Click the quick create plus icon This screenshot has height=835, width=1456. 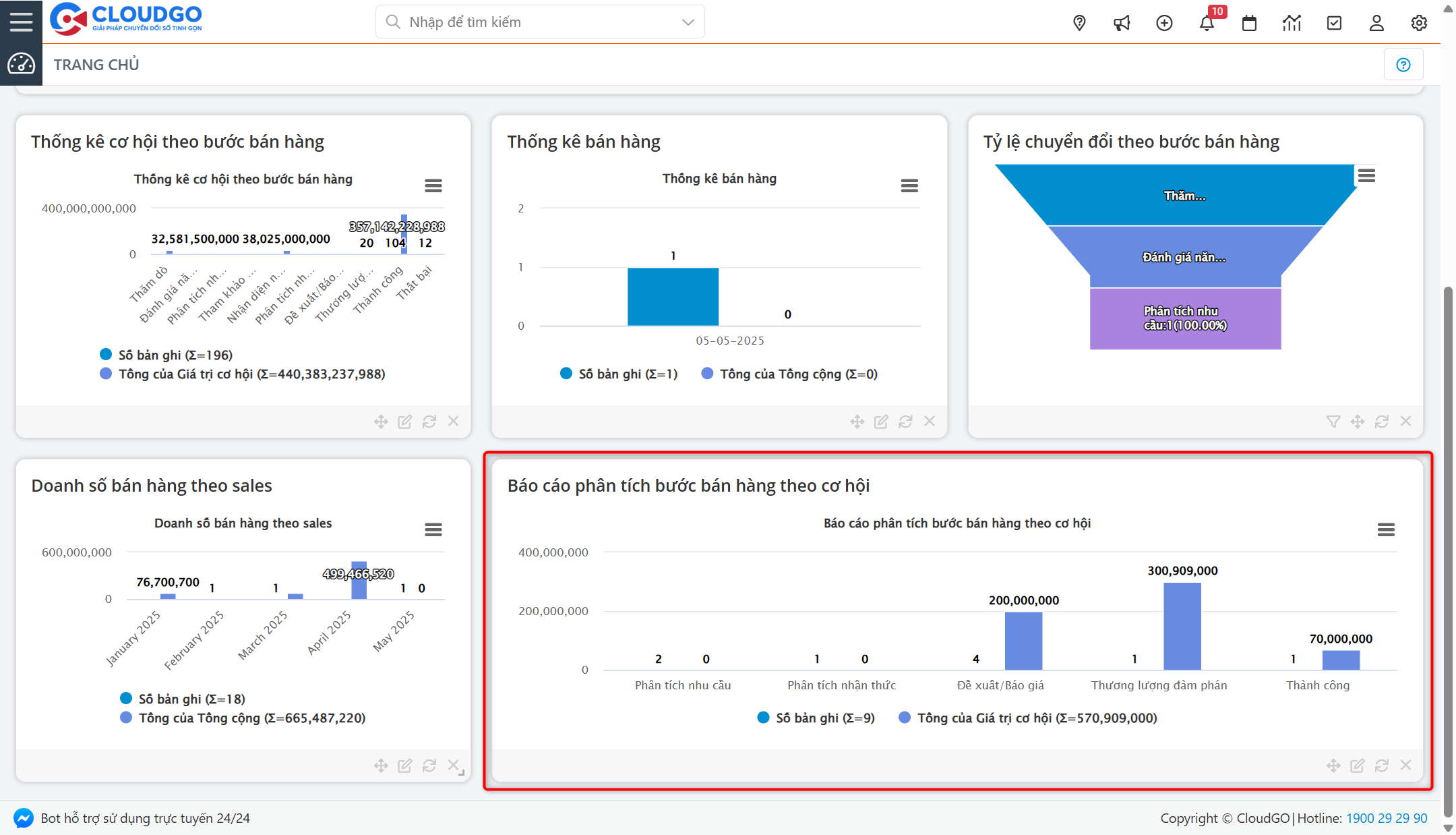pyautogui.click(x=1164, y=23)
